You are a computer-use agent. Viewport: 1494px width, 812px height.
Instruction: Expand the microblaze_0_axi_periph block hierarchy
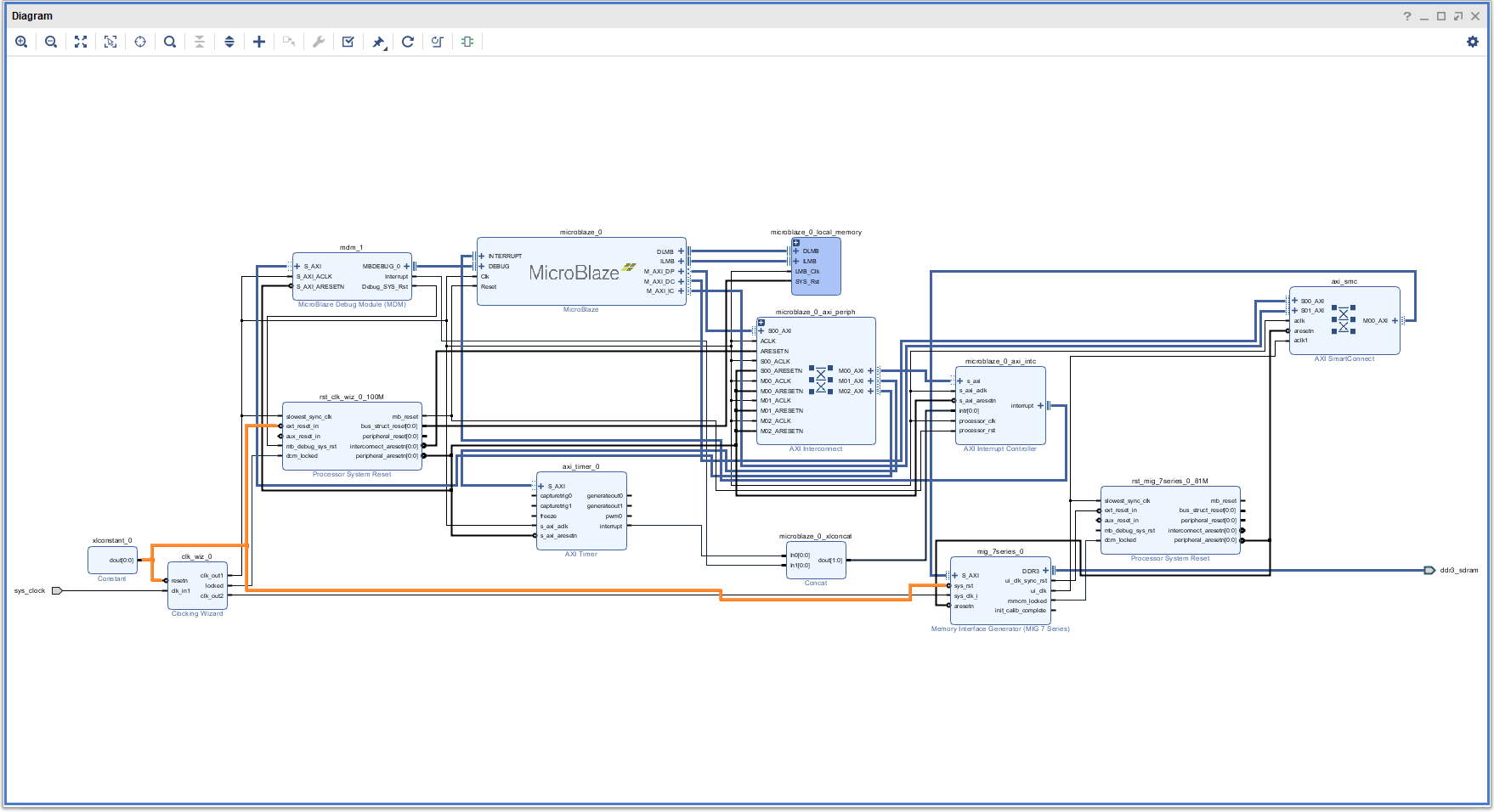coord(761,323)
